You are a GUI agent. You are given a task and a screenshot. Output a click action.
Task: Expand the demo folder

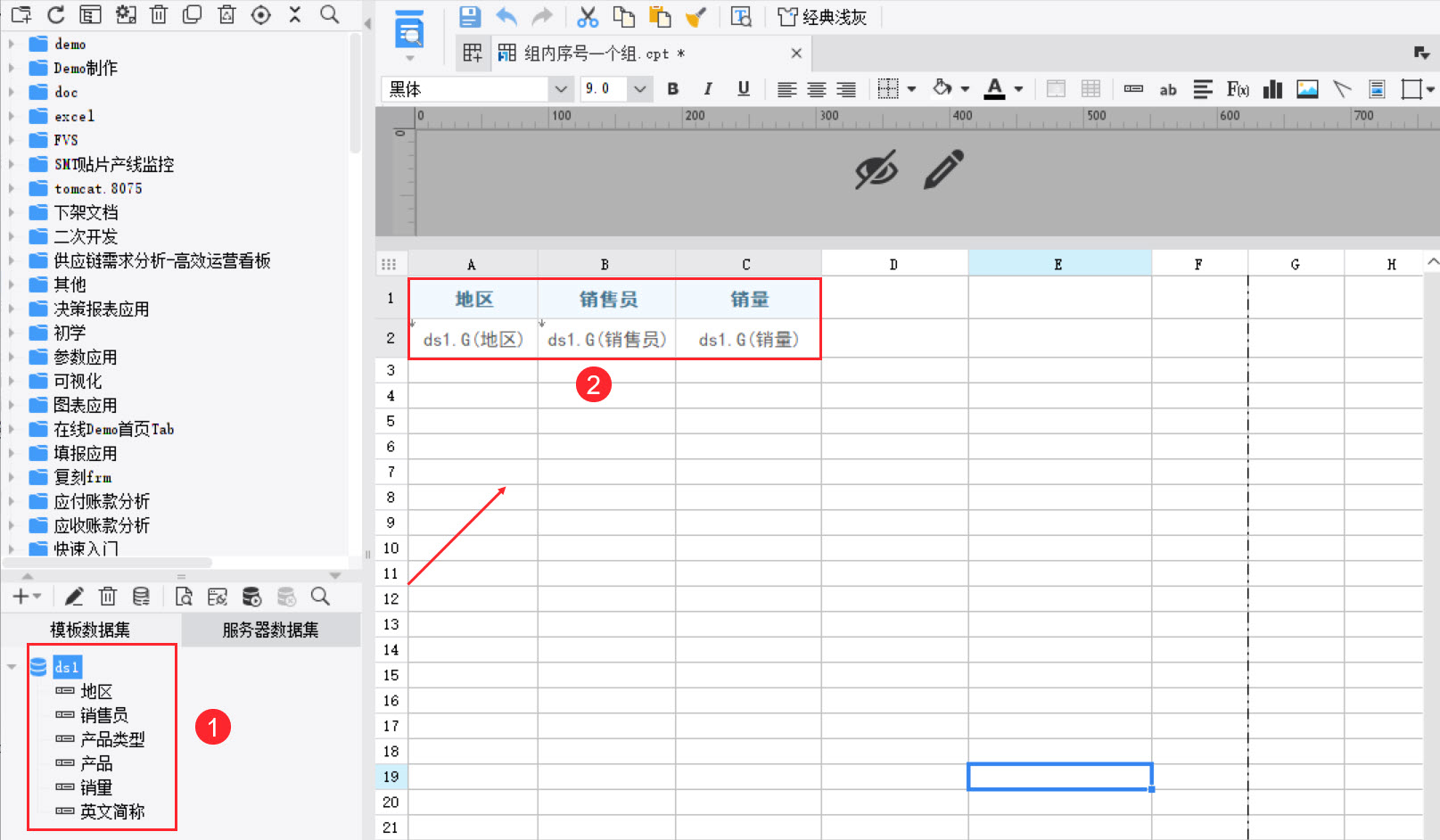[11, 44]
